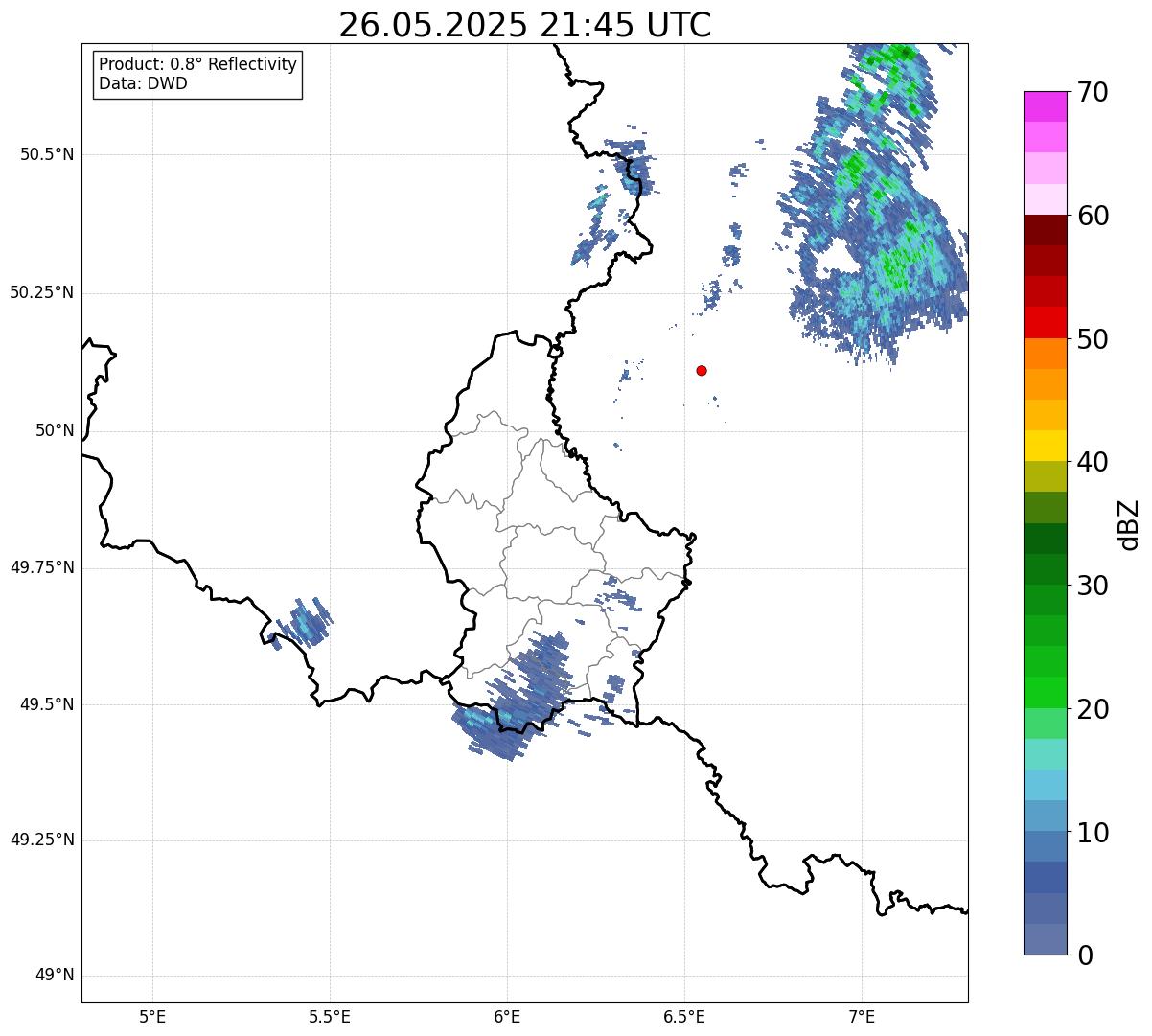This screenshot has height=1036, width=1152.
Task: Click the 'Data: DWD' text
Action: pyautogui.click(x=143, y=83)
